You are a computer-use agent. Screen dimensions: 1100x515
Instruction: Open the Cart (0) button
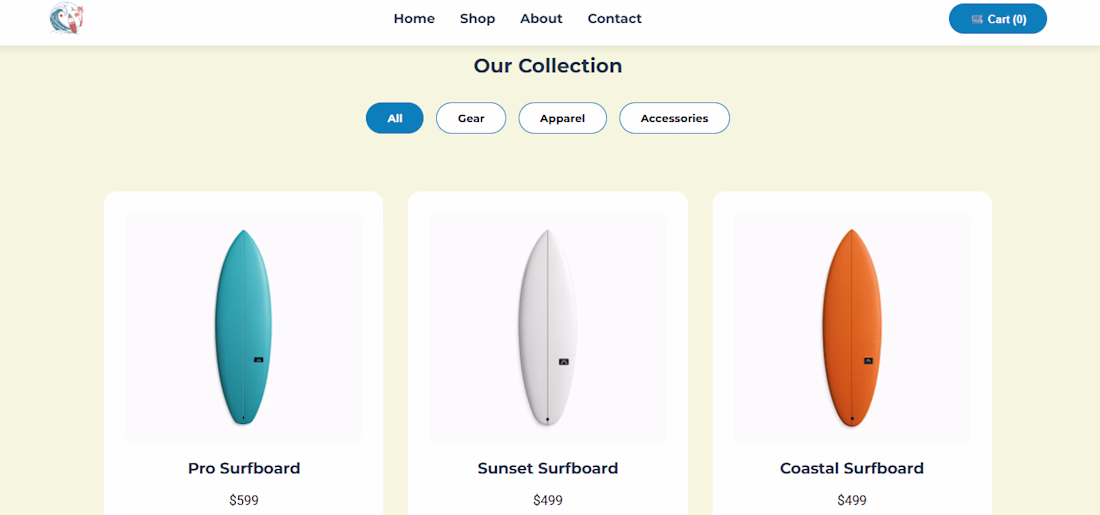pyautogui.click(x=997, y=19)
